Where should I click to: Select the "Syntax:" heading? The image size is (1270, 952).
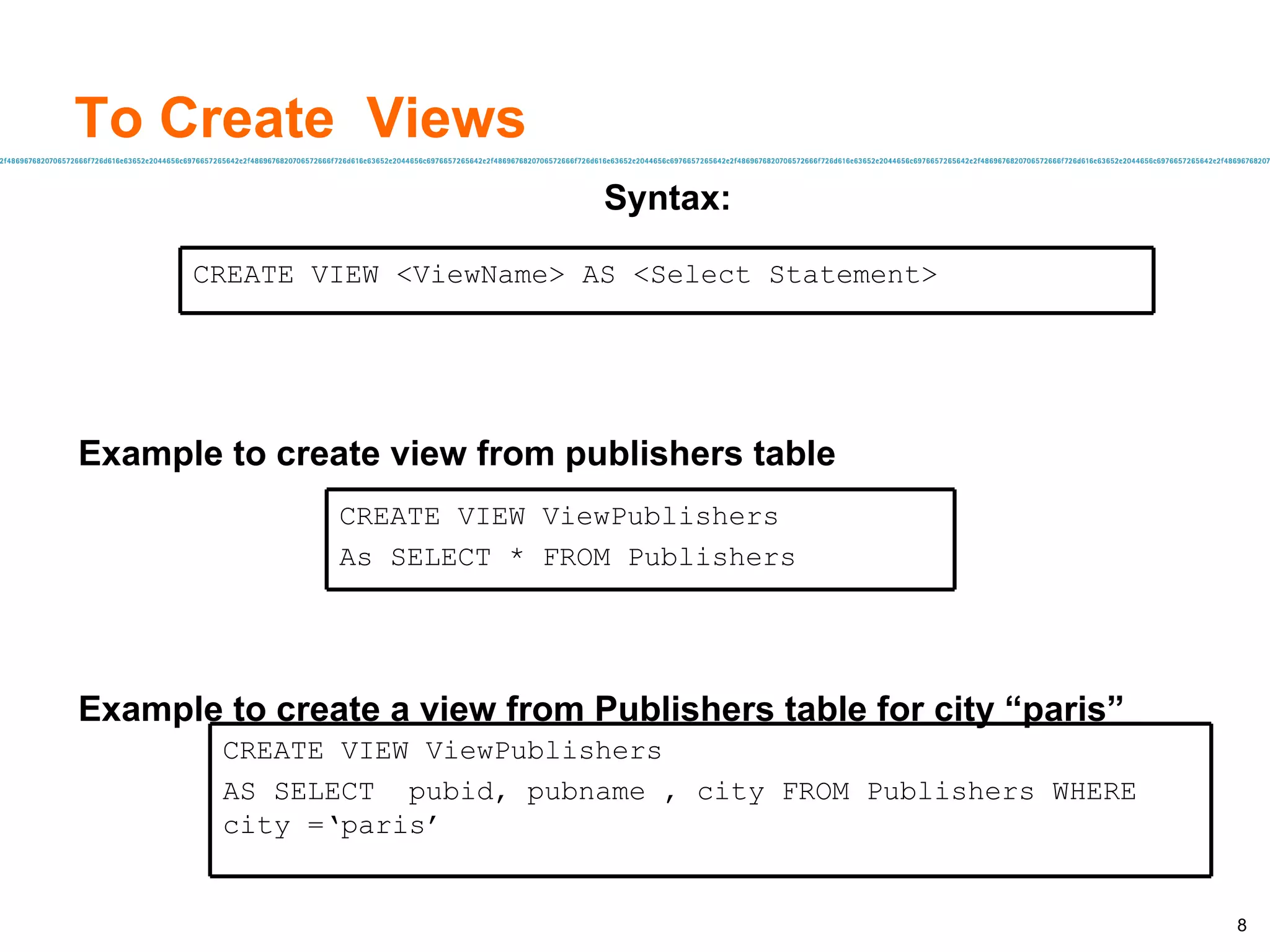667,198
